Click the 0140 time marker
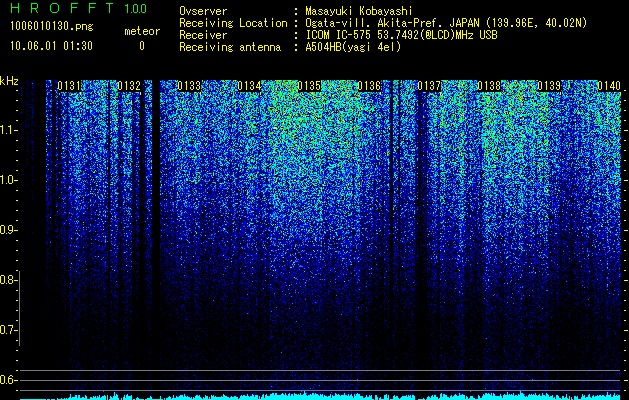This screenshot has width=629, height=400. (x=609, y=86)
